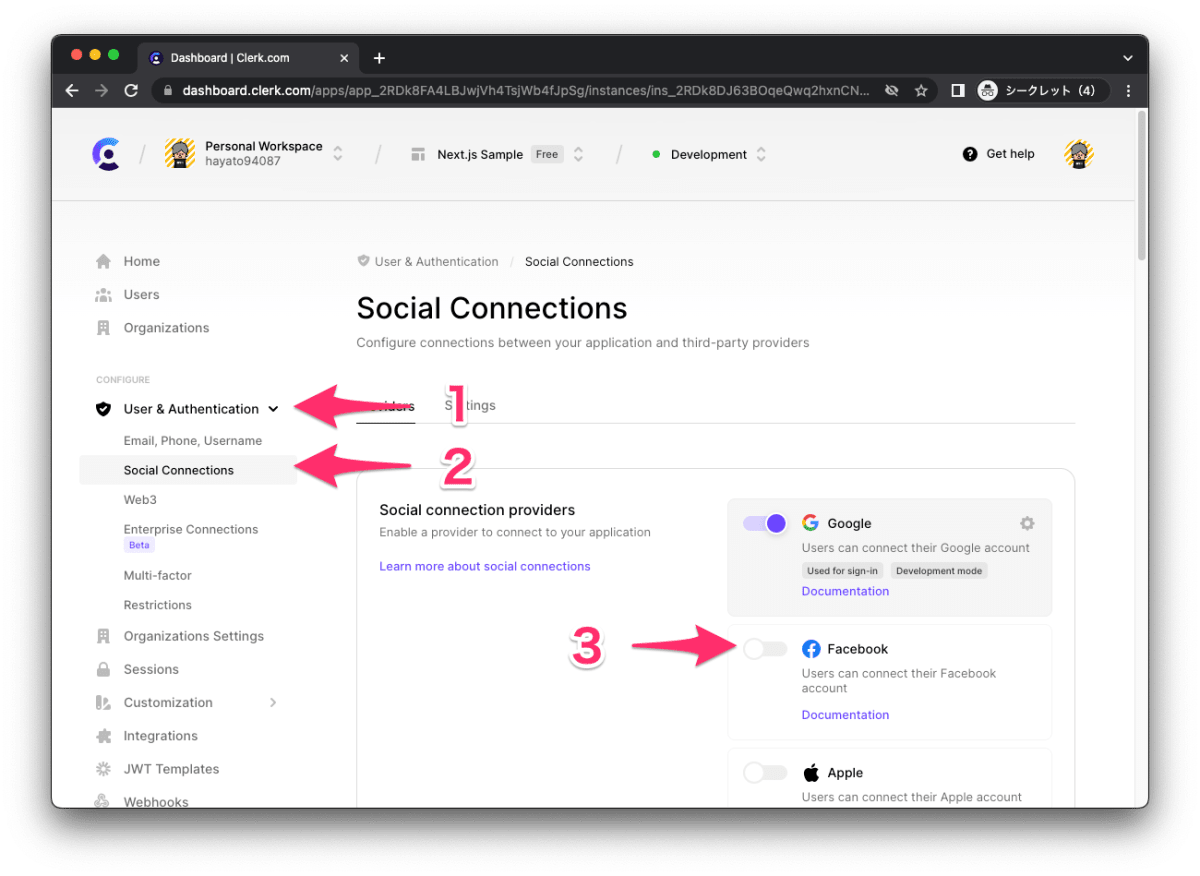Click the breadcrumb shield icon
The width and height of the screenshot is (1200, 876).
coord(363,261)
